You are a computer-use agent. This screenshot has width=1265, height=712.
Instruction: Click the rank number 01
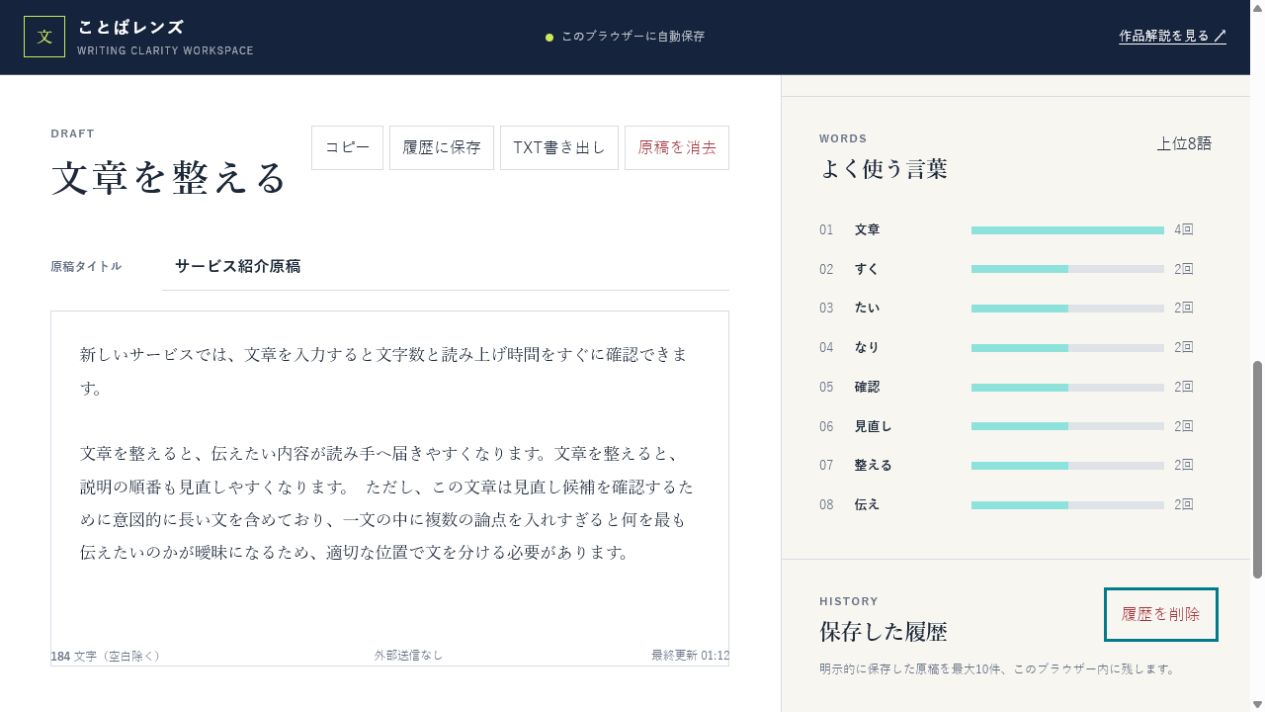tap(826, 230)
